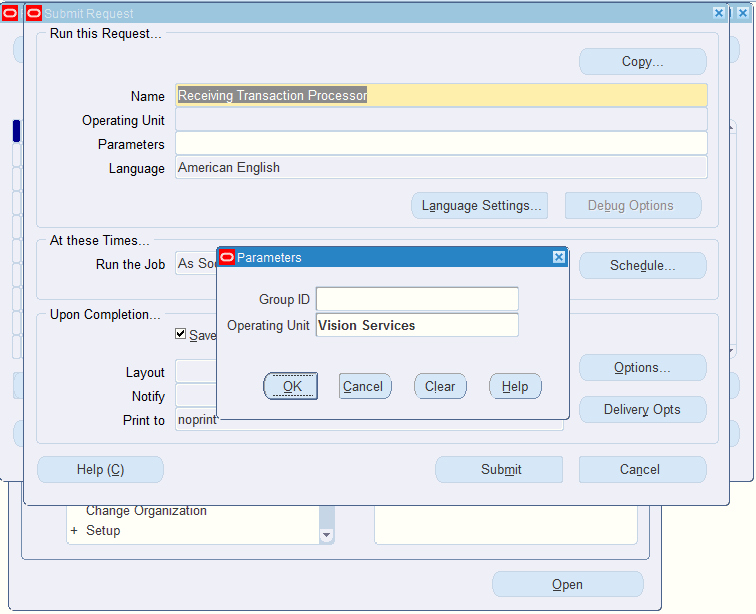Open Language Settings...
This screenshot has width=756, height=614.
[480, 205]
